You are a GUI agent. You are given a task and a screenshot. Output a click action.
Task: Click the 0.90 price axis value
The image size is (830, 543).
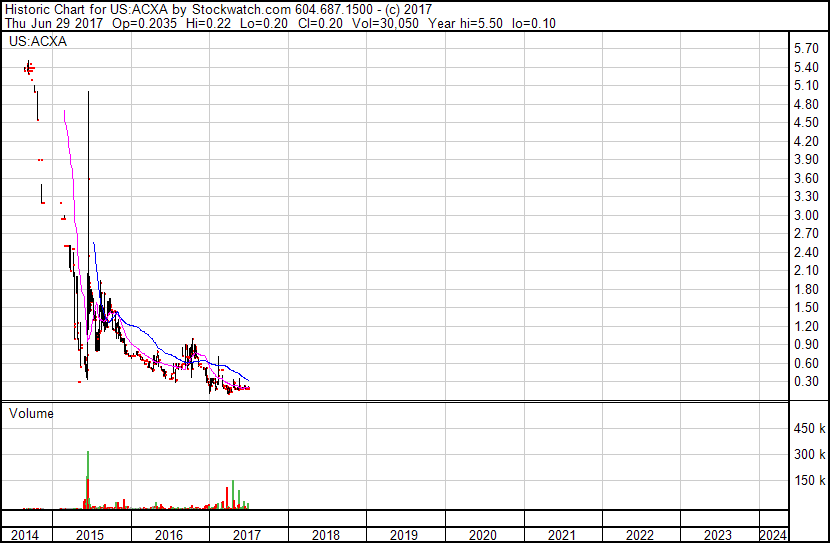pos(806,345)
